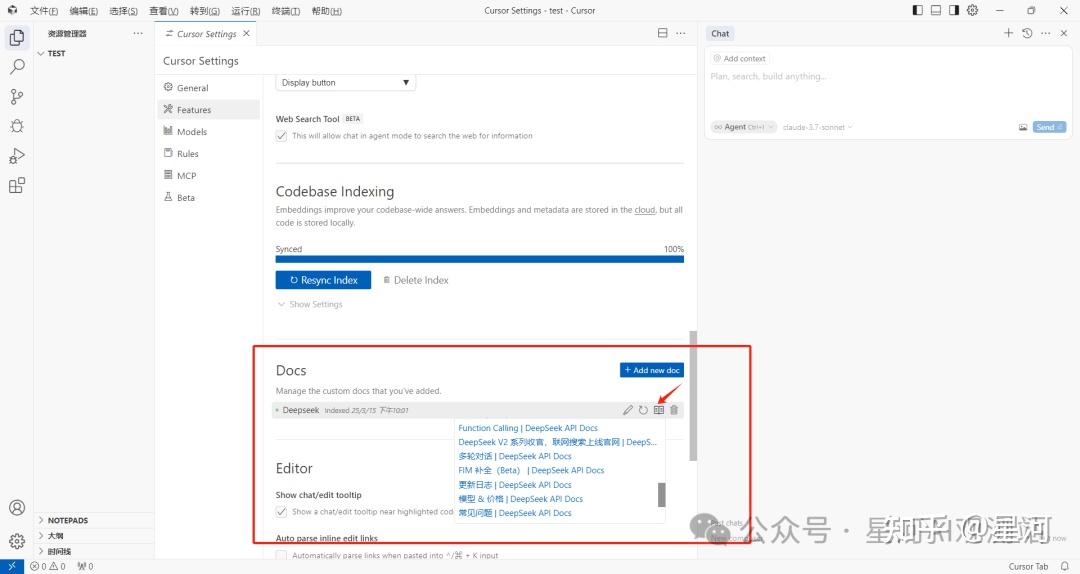Open the Debug bug icon view

[17, 126]
